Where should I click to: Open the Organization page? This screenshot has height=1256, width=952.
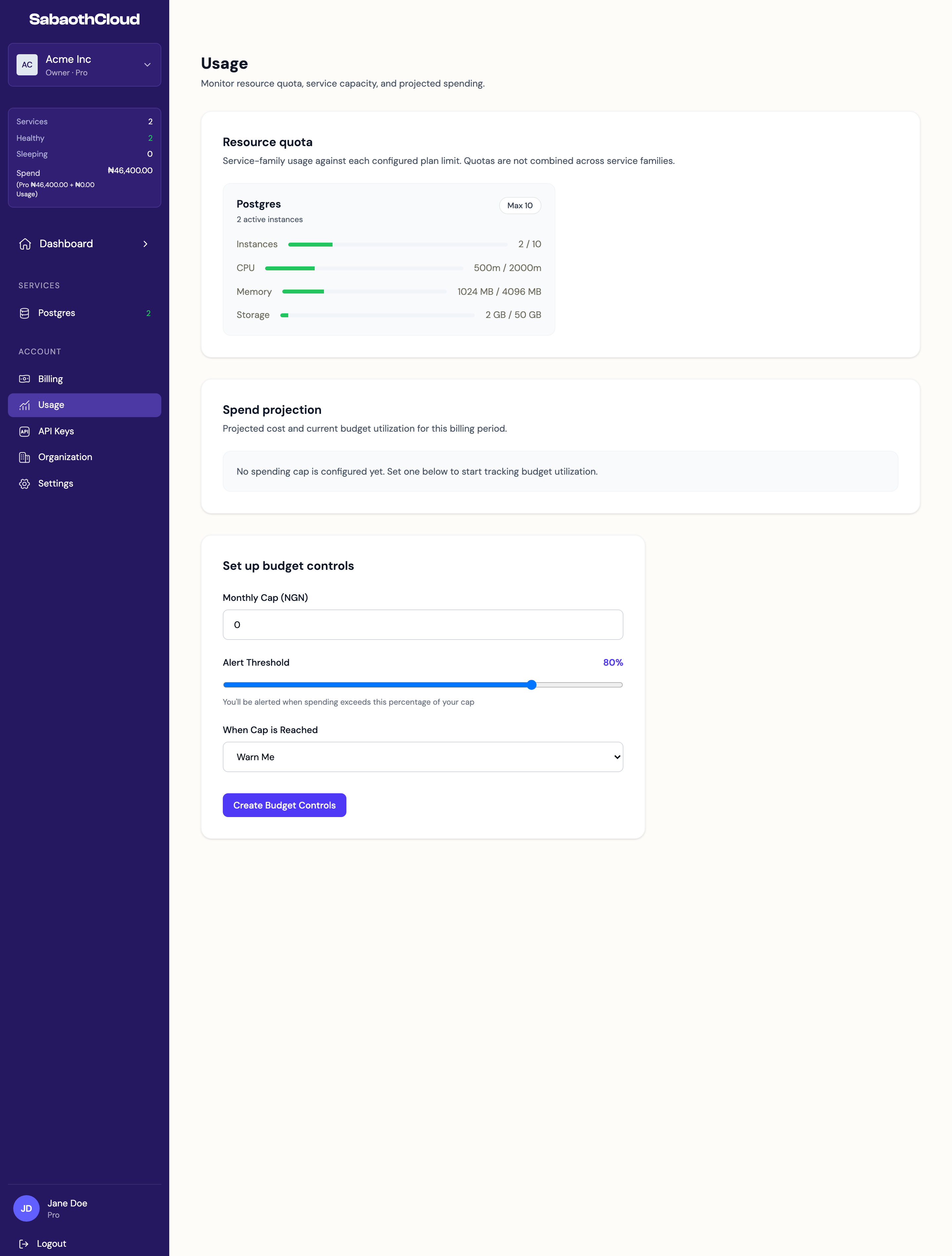point(85,457)
